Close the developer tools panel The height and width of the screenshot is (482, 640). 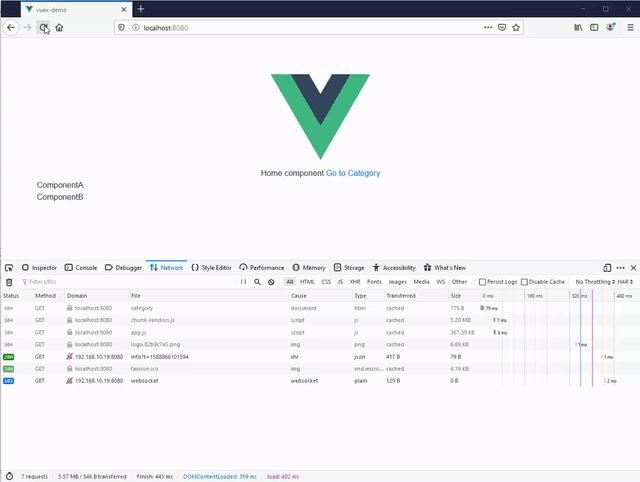[633, 268]
